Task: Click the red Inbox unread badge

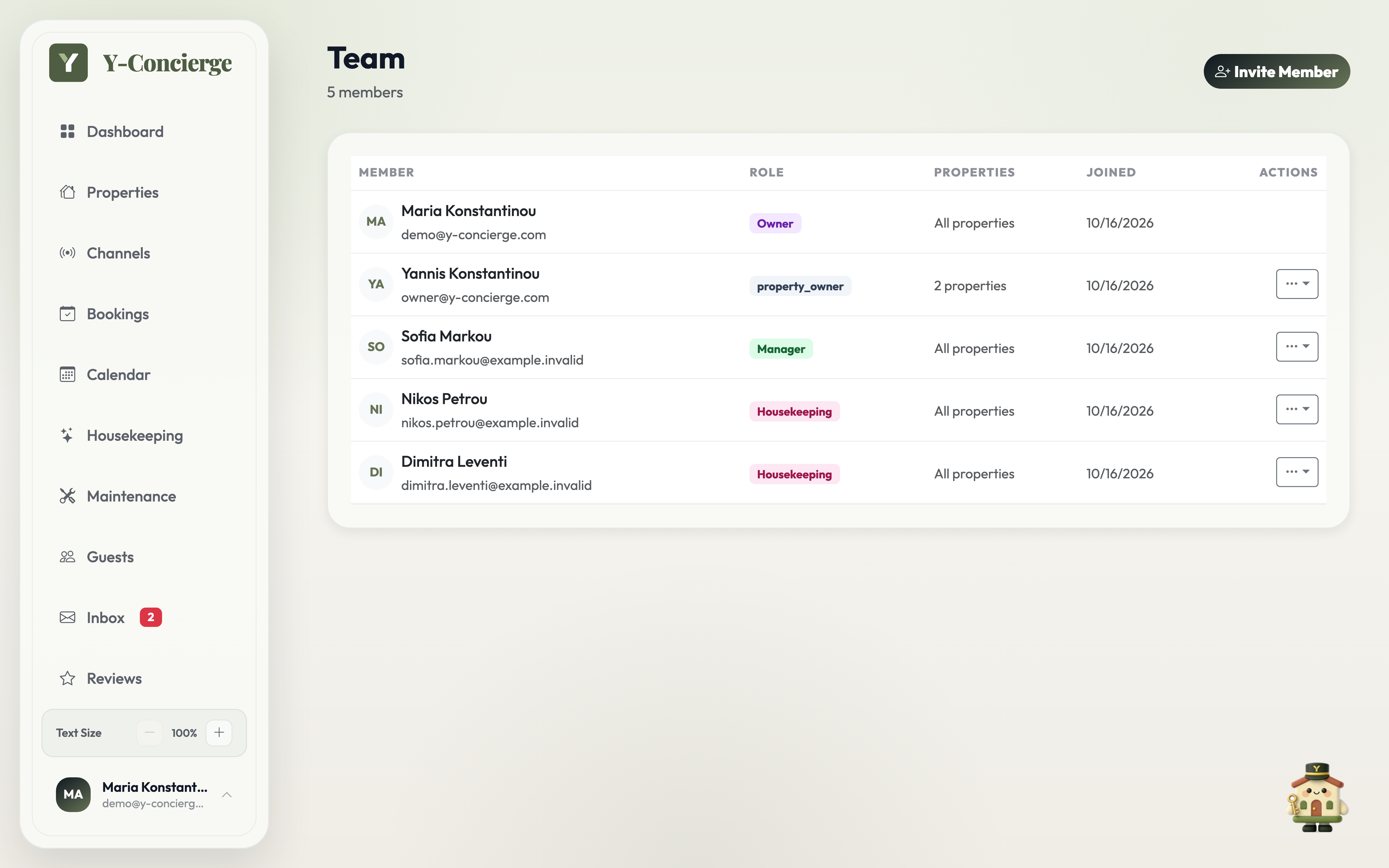Action: (x=151, y=617)
